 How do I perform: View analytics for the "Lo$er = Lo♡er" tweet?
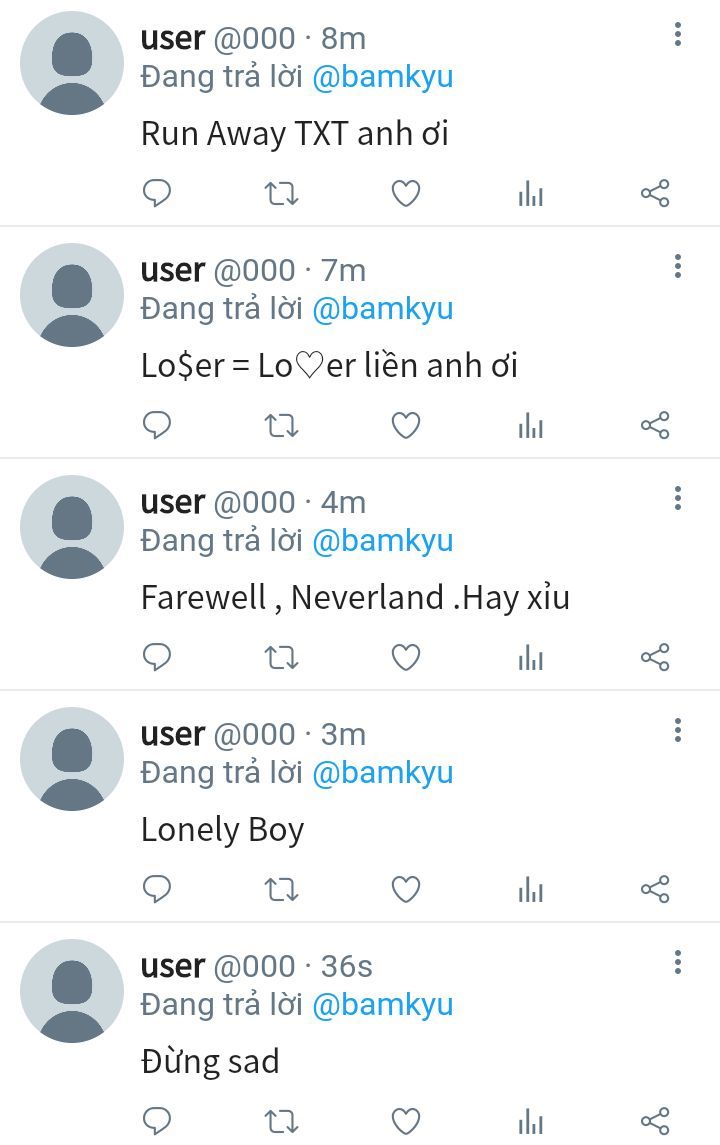coord(531,426)
